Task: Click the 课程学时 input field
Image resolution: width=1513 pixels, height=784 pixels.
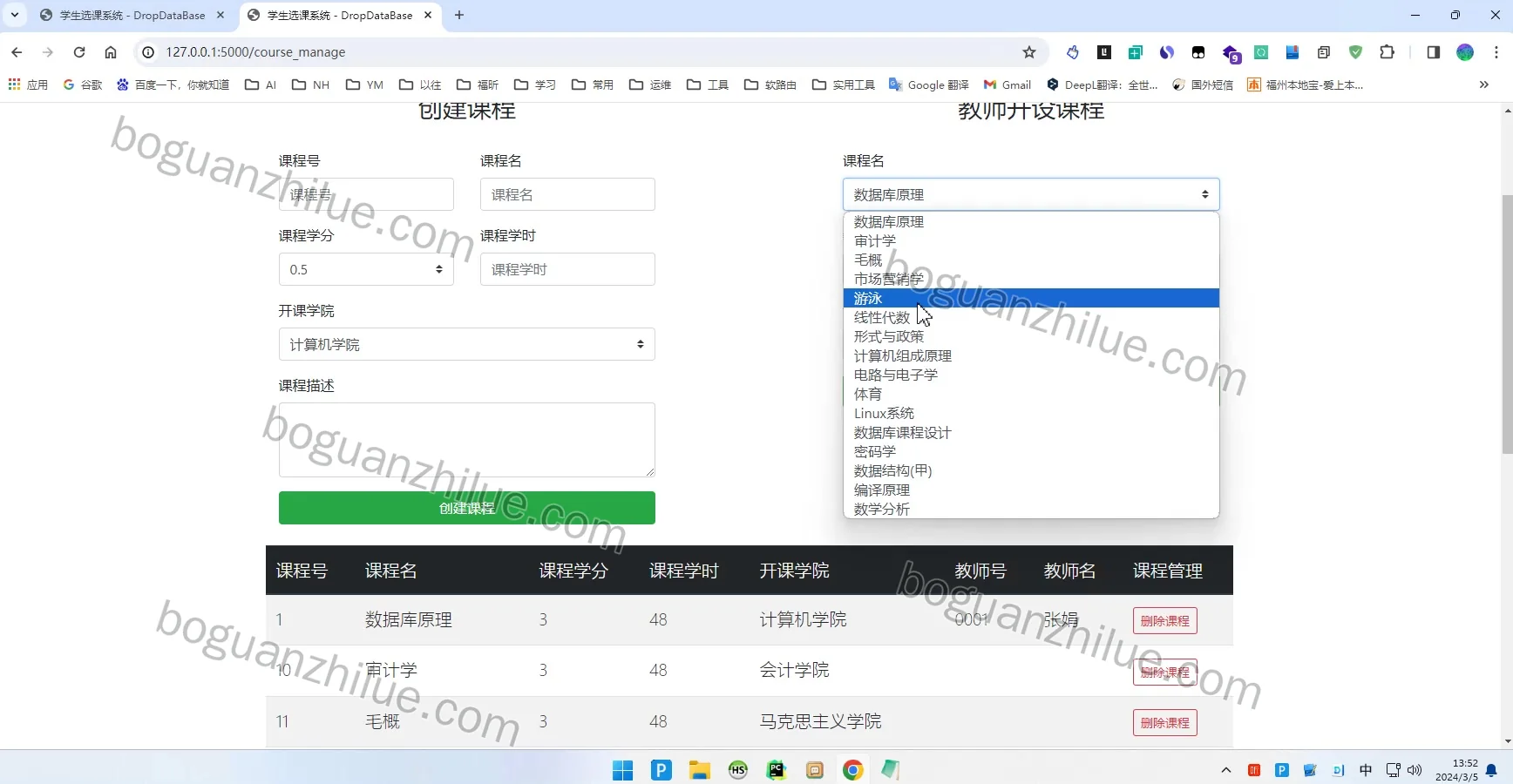Action: tap(567, 269)
